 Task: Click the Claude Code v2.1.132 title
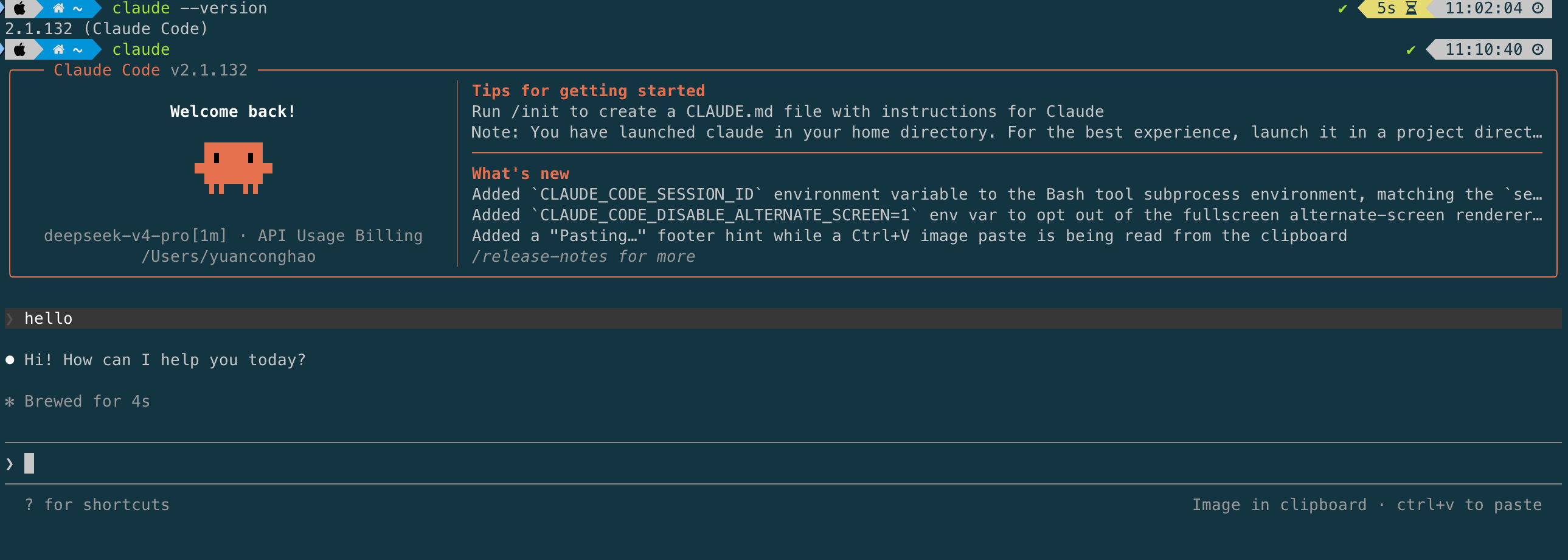coord(150,70)
